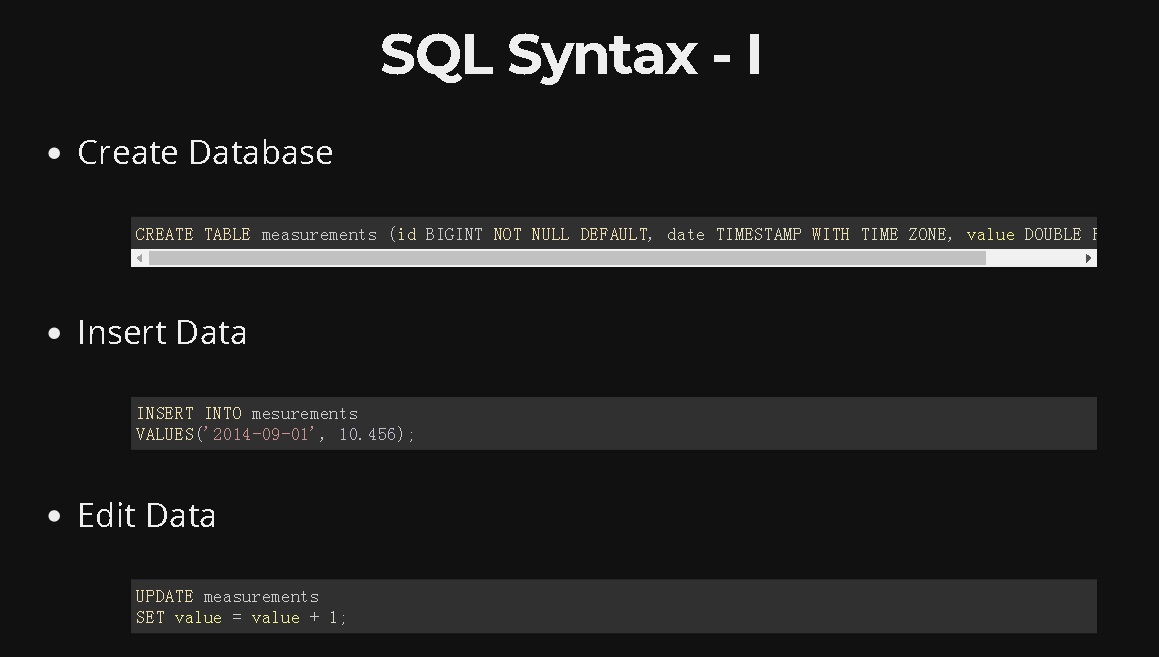Click the DOUBLE keyword at the code block's edge

(1052, 235)
